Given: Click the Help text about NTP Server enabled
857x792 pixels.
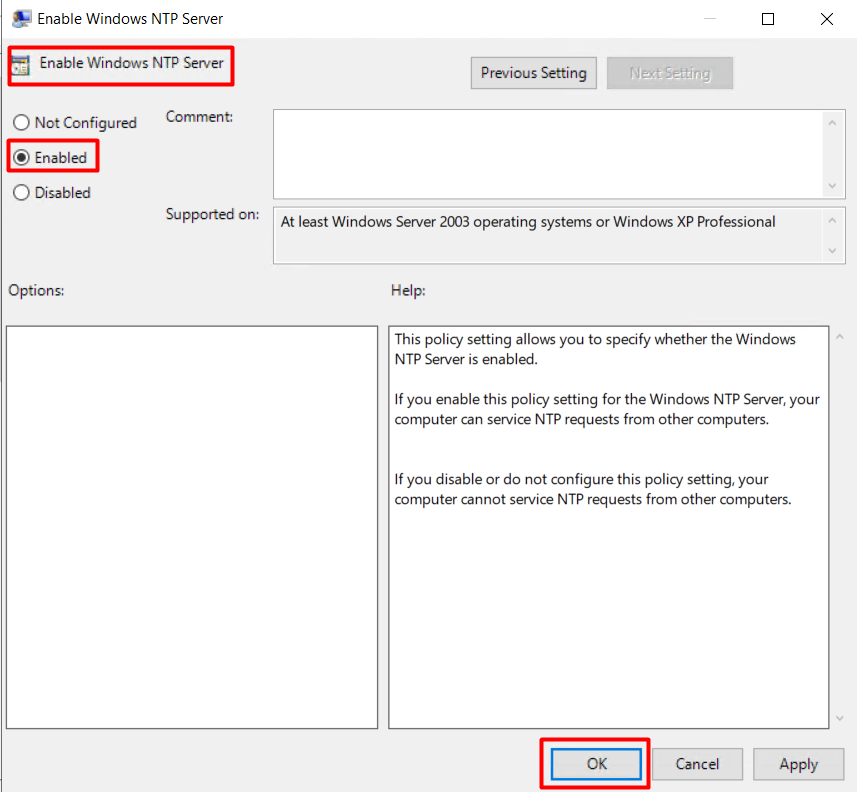Looking at the screenshot, I should [595, 349].
